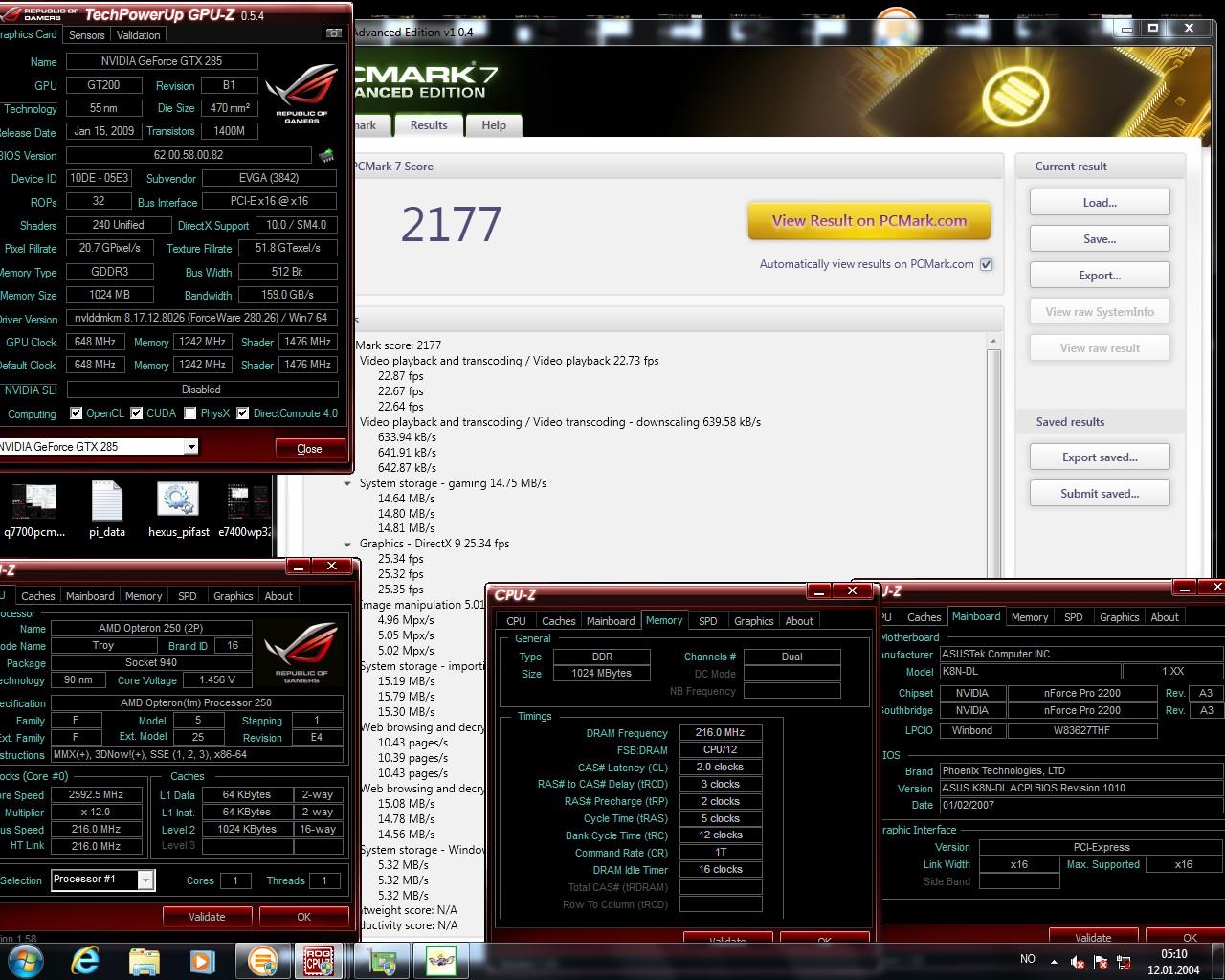Viewport: 1225px width, 980px height.
Task: Uncheck automatically view results on PCMark.com
Action: [987, 264]
